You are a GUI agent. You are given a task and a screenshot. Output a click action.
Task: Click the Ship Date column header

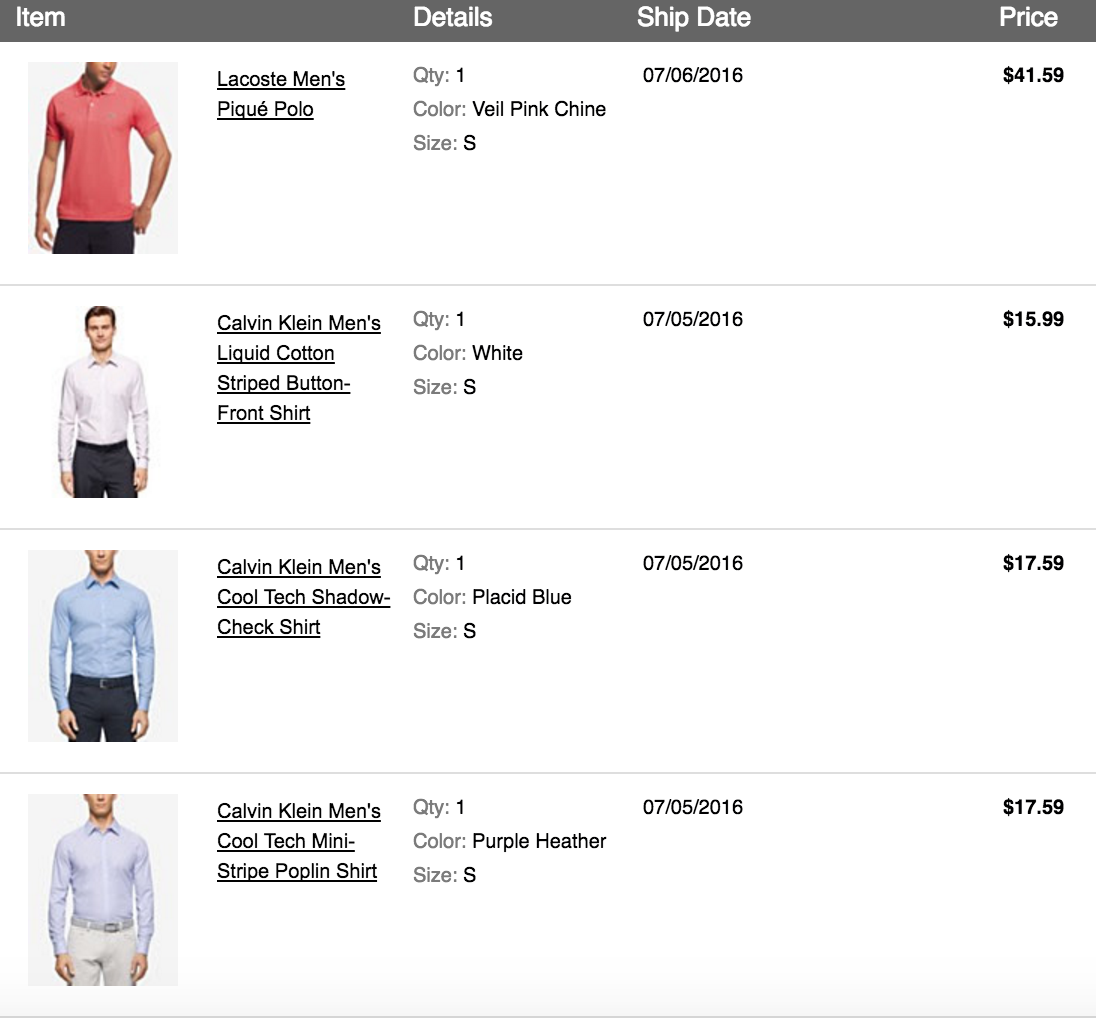(693, 18)
